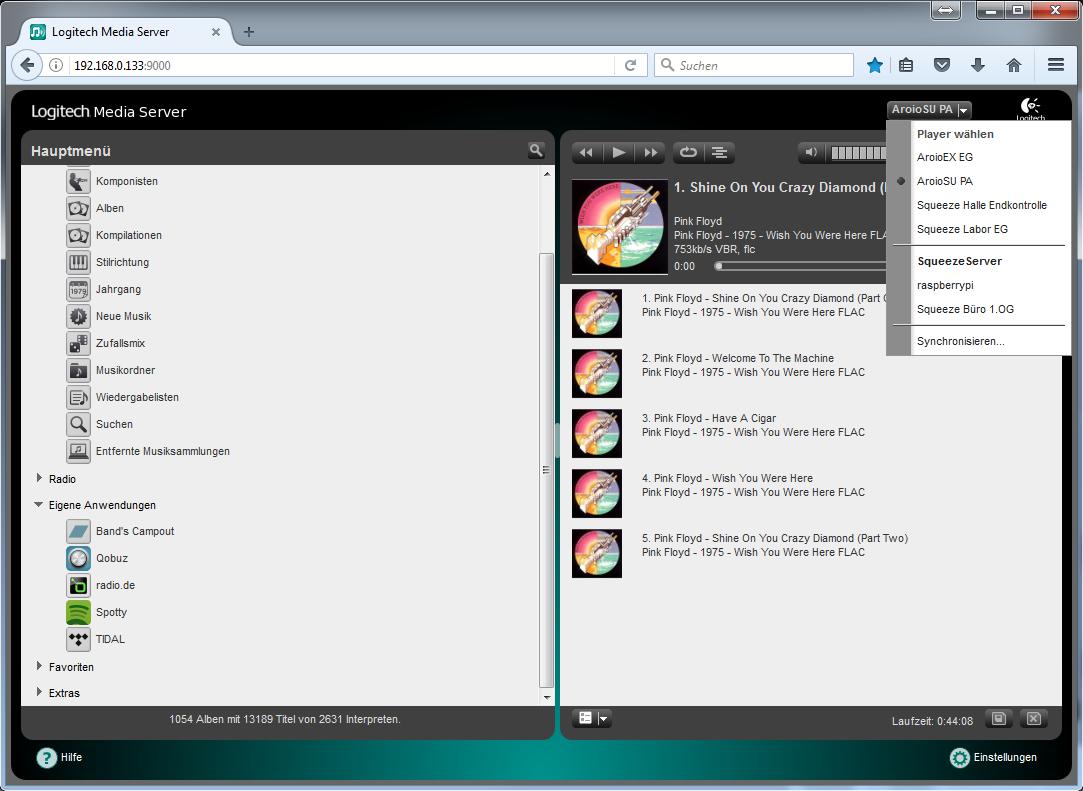Choose Squeeze Büro 1.OG entry
This screenshot has width=1083, height=791.
pos(965,309)
